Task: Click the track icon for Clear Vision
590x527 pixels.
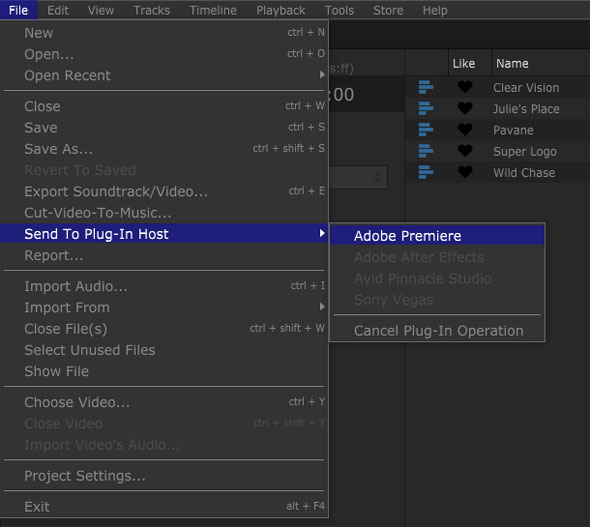Action: [x=426, y=87]
